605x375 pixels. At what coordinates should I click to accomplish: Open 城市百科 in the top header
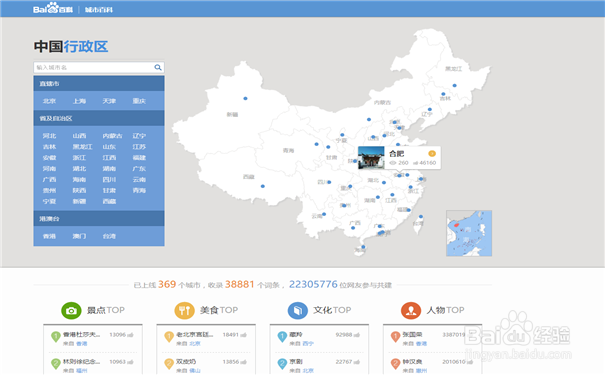[x=99, y=10]
